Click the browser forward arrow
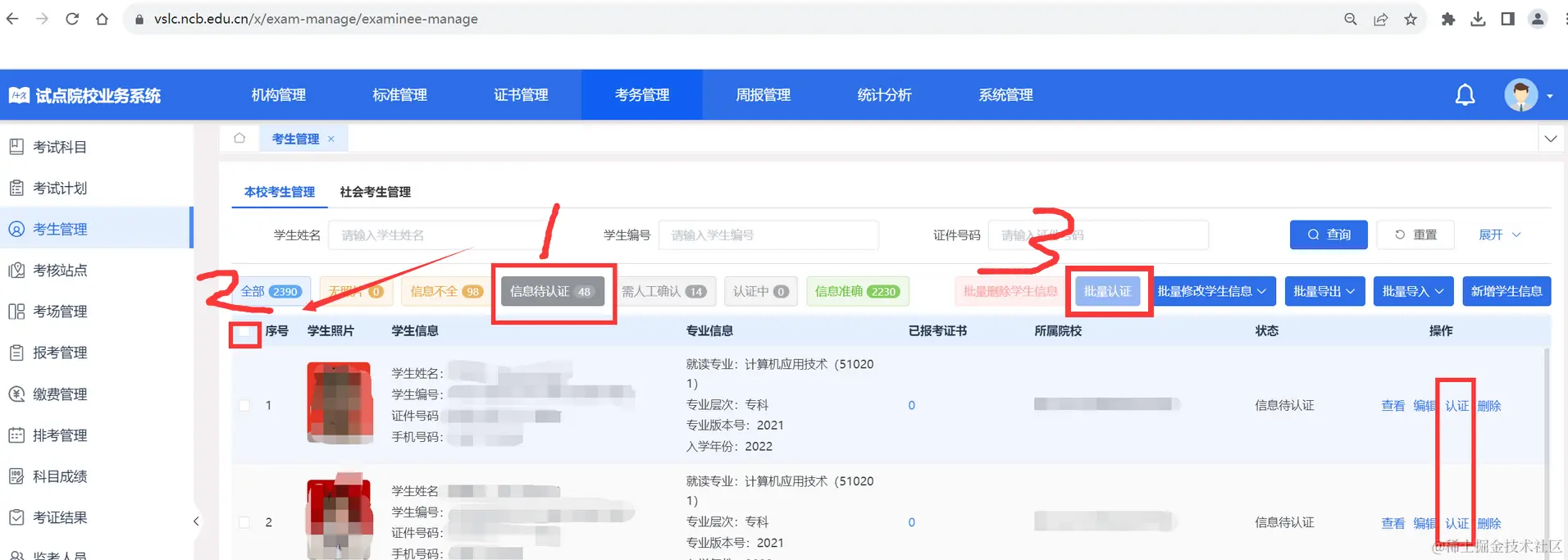The image size is (1568, 560). tap(42, 19)
